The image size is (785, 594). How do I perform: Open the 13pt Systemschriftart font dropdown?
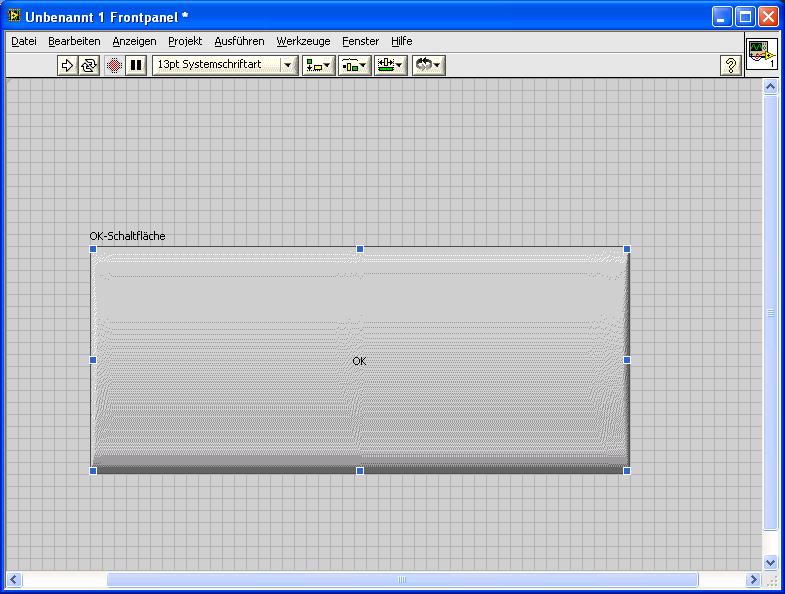[225, 66]
